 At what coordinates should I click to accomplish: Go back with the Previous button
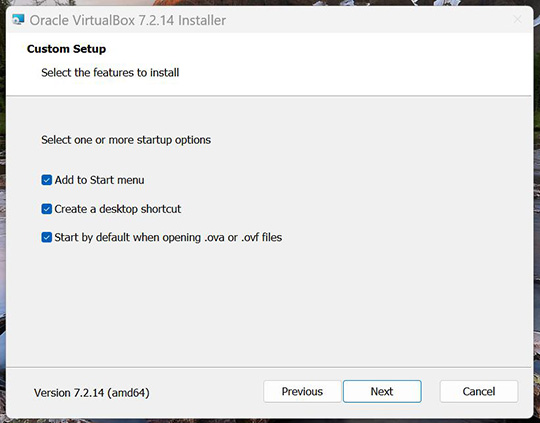[302, 391]
